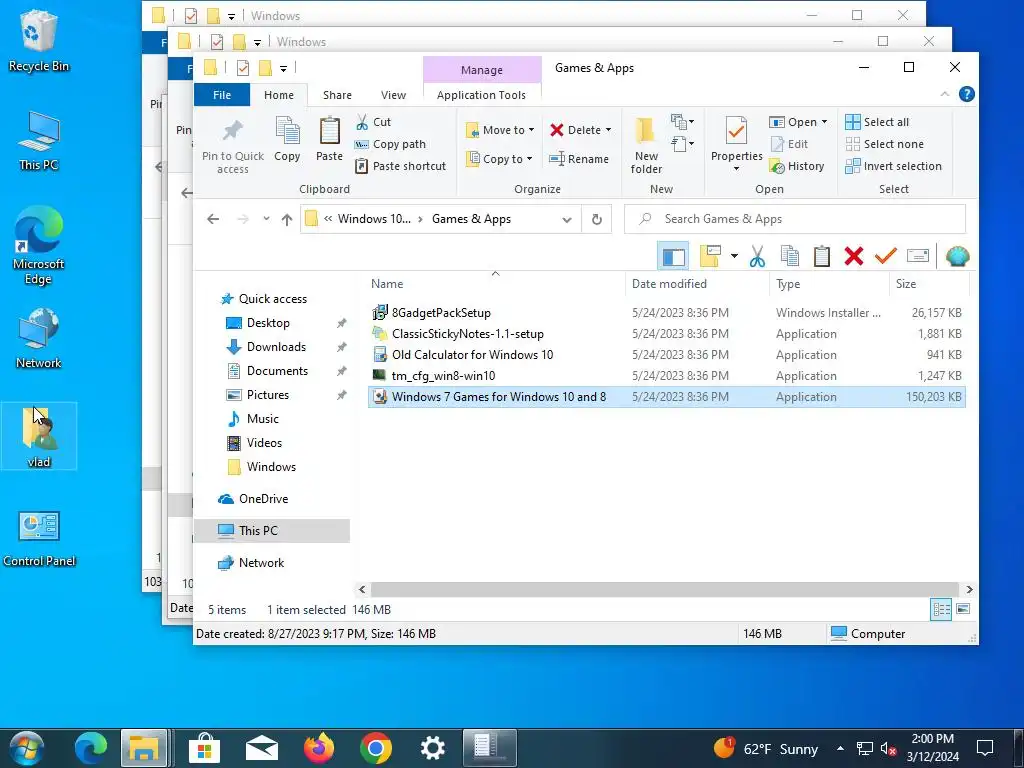Open the Control Panel desktop icon
The image size is (1024, 768).
[39, 539]
